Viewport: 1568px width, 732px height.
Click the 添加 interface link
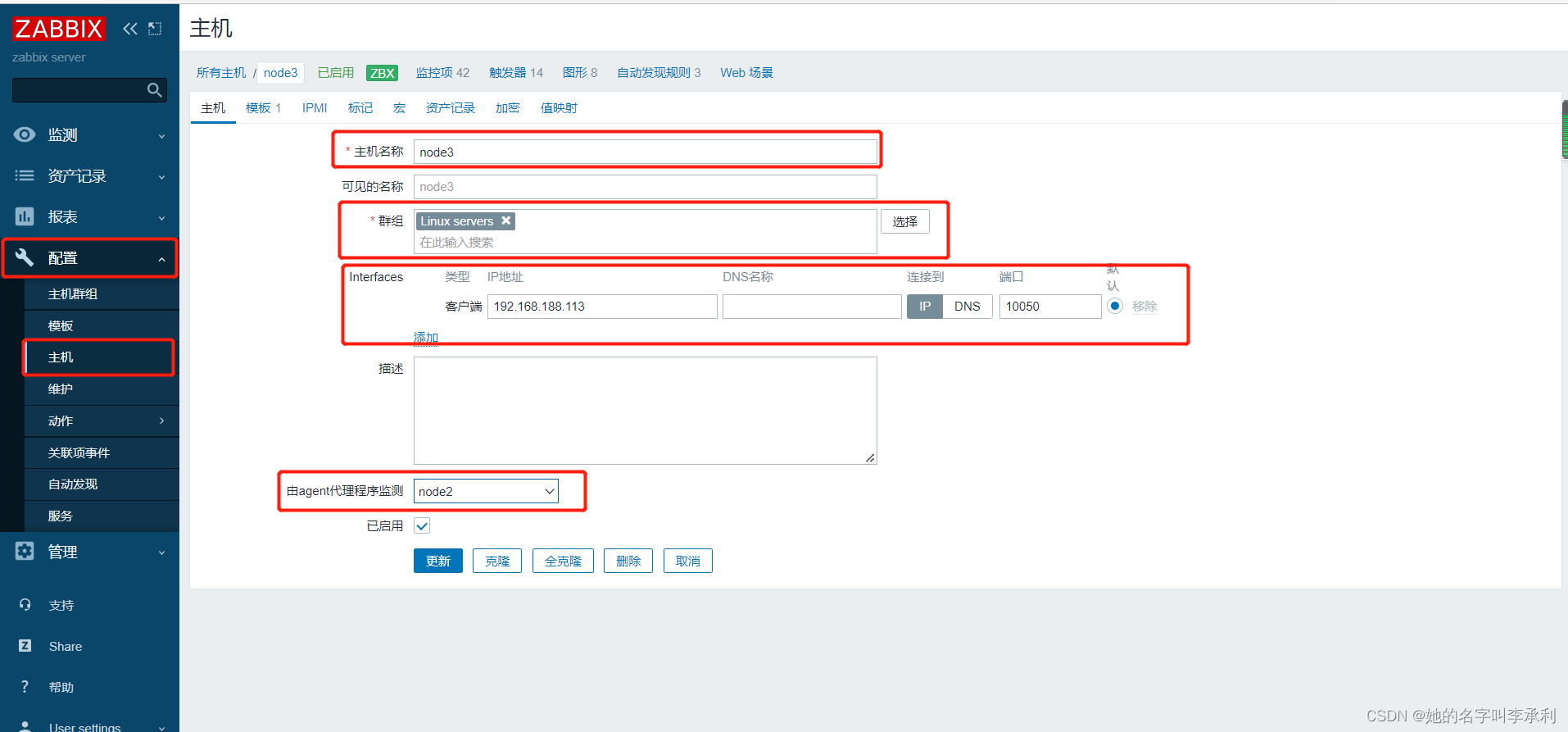[426, 337]
